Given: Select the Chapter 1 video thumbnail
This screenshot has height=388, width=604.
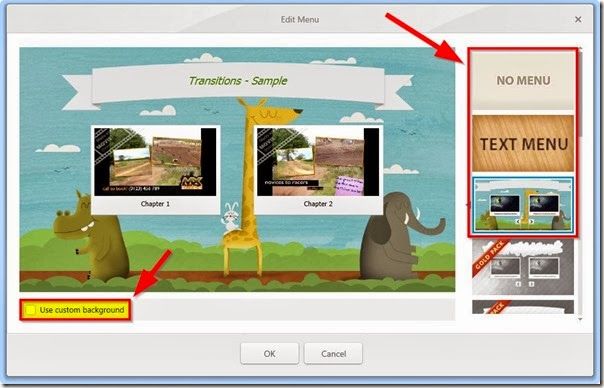Looking at the screenshot, I should [155, 162].
